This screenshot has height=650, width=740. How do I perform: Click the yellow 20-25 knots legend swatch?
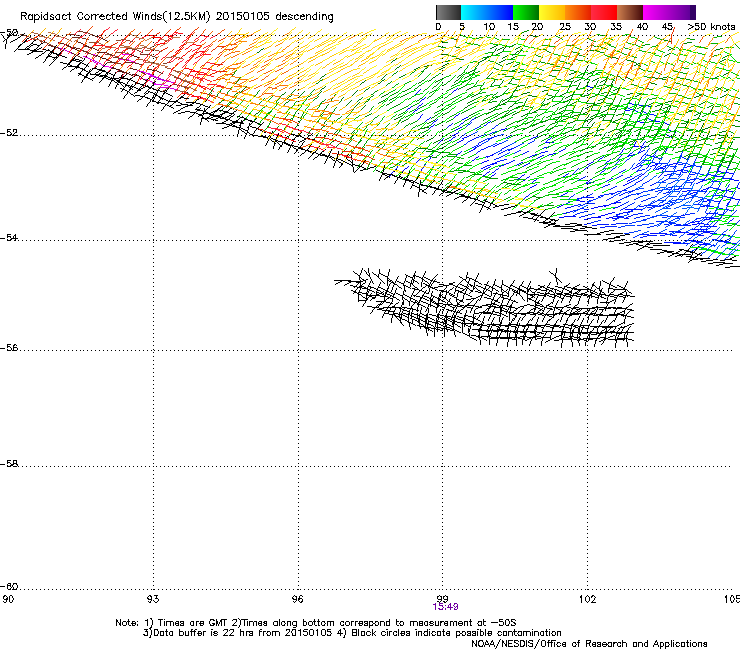[x=552, y=12]
